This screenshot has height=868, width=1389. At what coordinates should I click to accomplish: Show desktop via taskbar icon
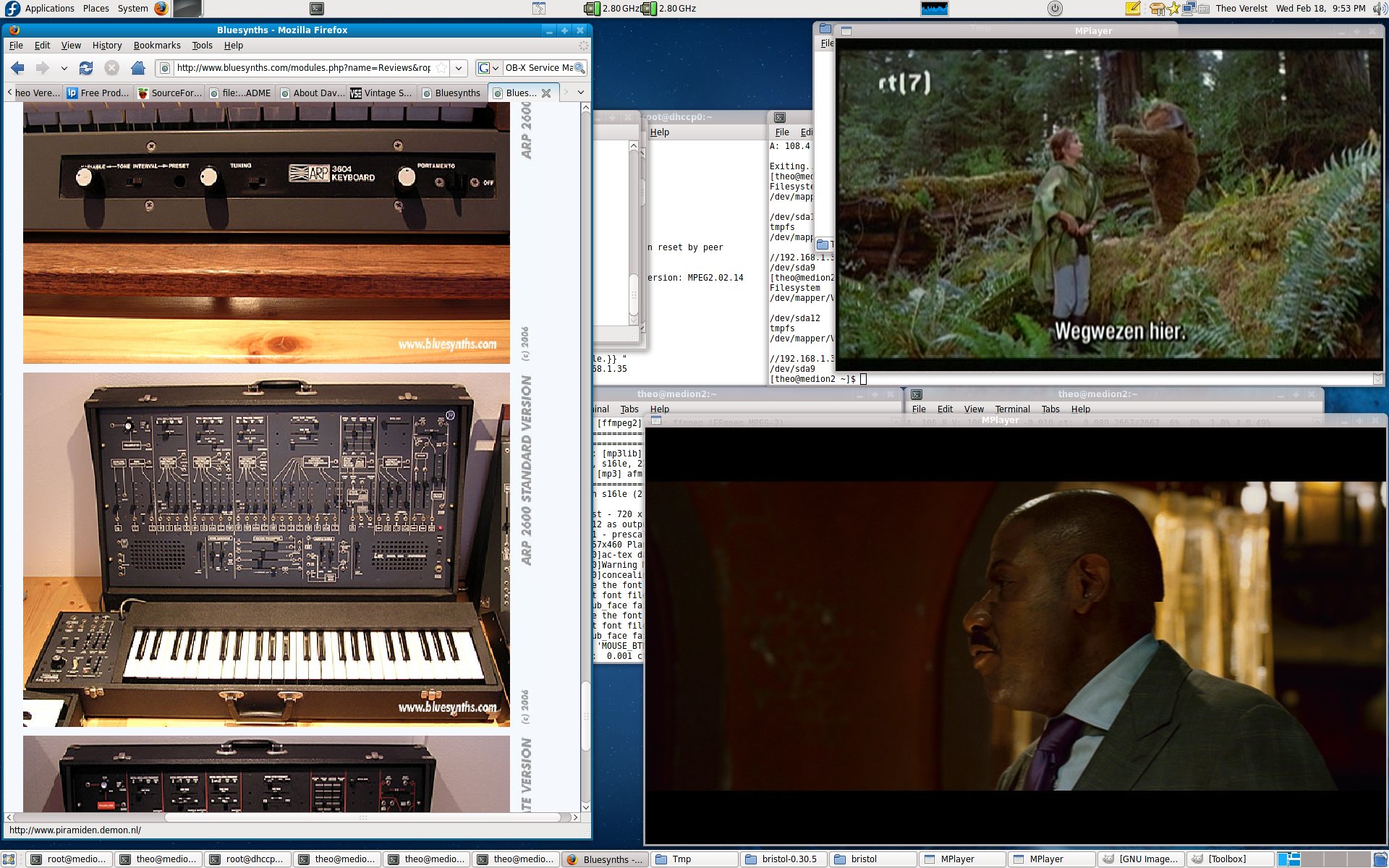point(10,859)
